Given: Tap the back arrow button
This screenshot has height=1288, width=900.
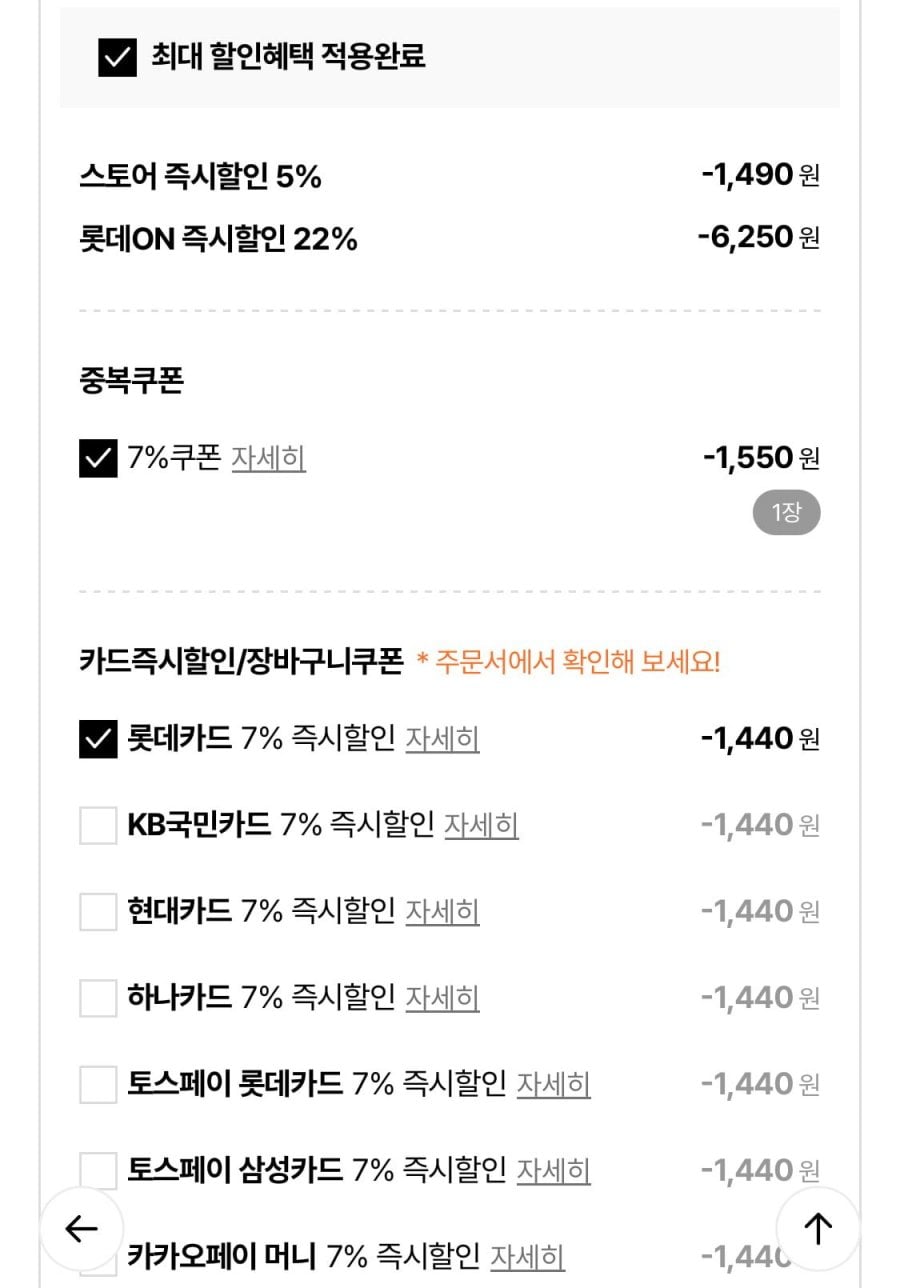Looking at the screenshot, I should [81, 1228].
